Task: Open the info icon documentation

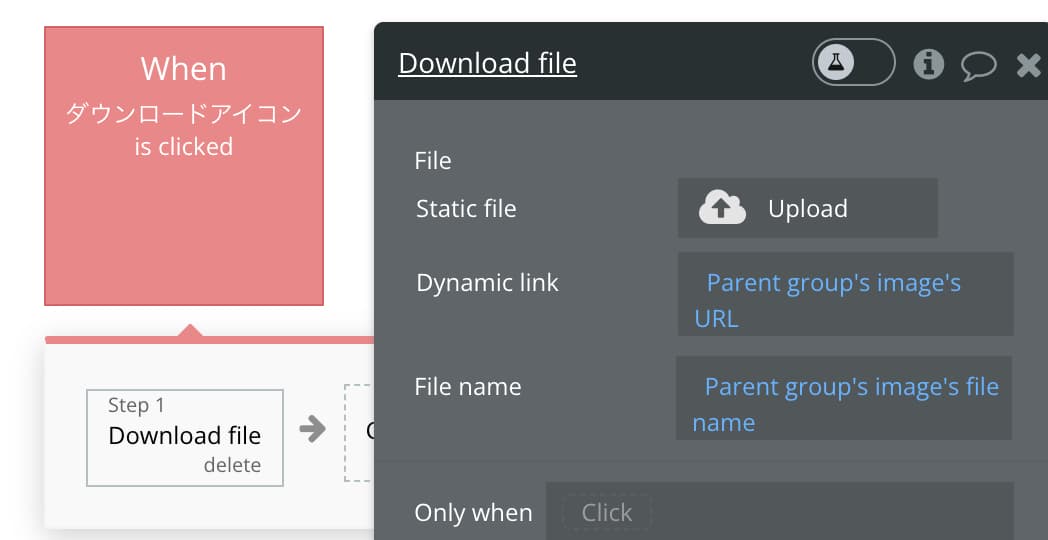Action: (x=928, y=64)
